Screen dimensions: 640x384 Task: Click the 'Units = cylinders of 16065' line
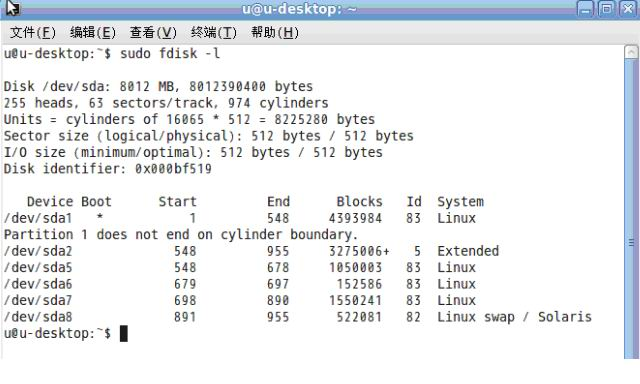[x=189, y=120]
